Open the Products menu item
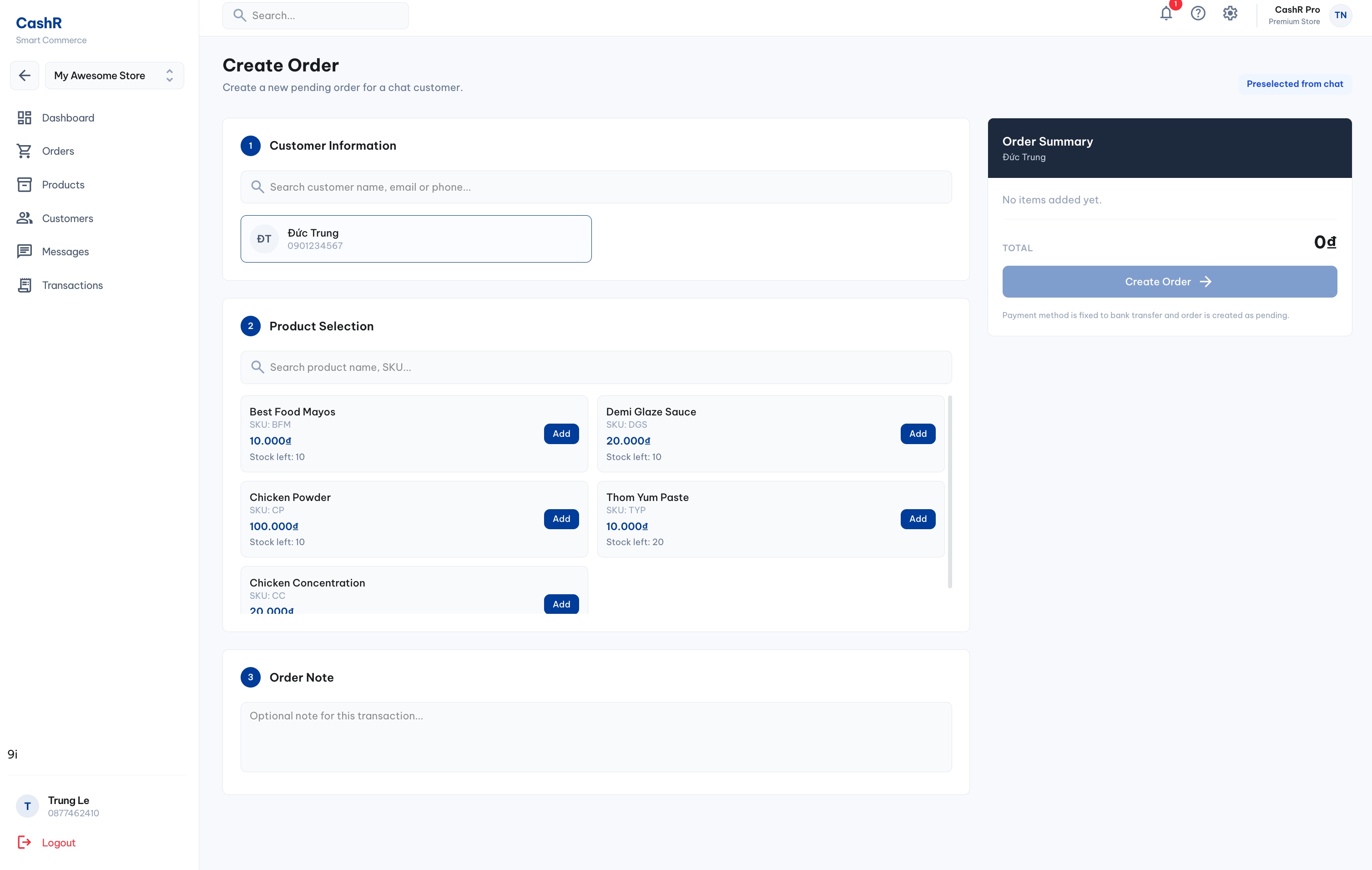Viewport: 1372px width, 870px height. click(x=63, y=185)
